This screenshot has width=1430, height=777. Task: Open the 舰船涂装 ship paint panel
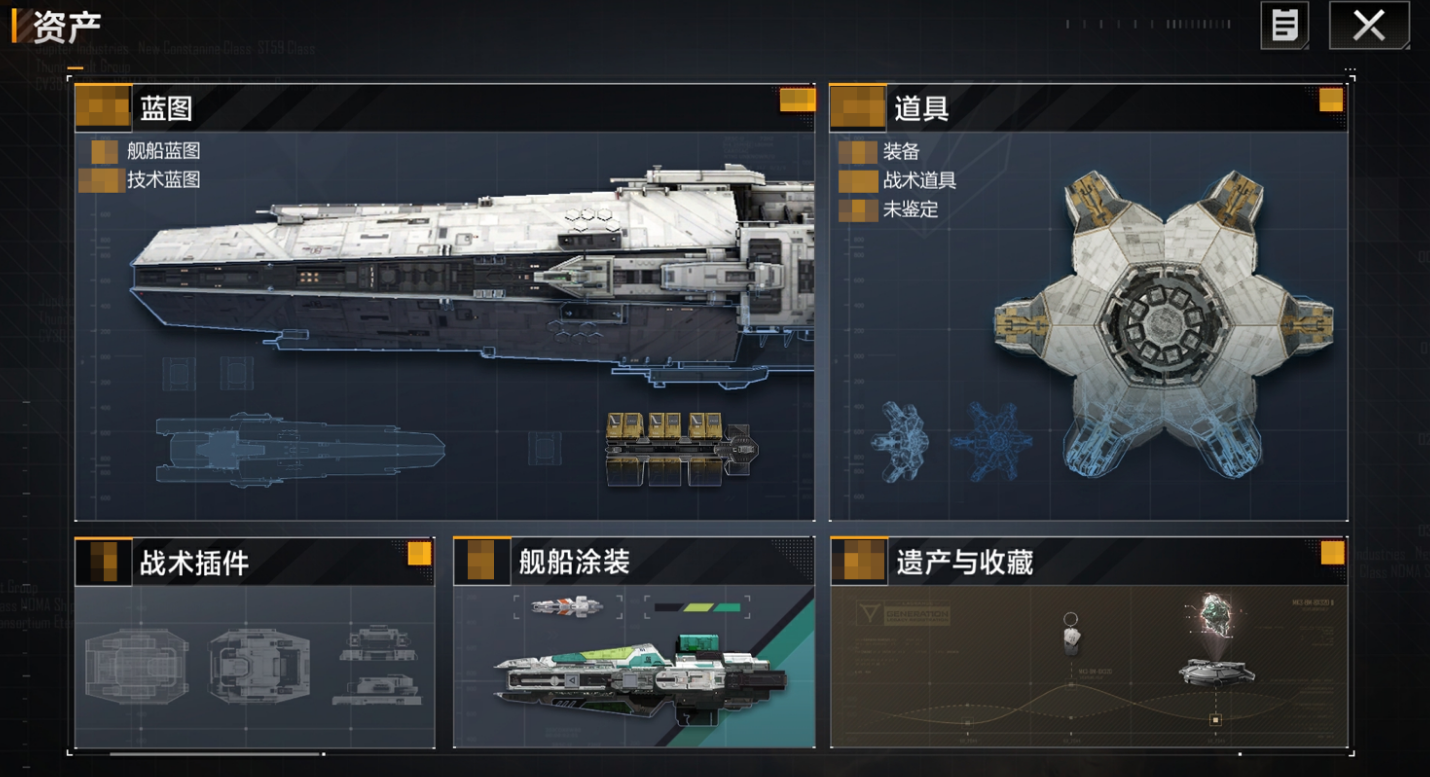point(634,642)
